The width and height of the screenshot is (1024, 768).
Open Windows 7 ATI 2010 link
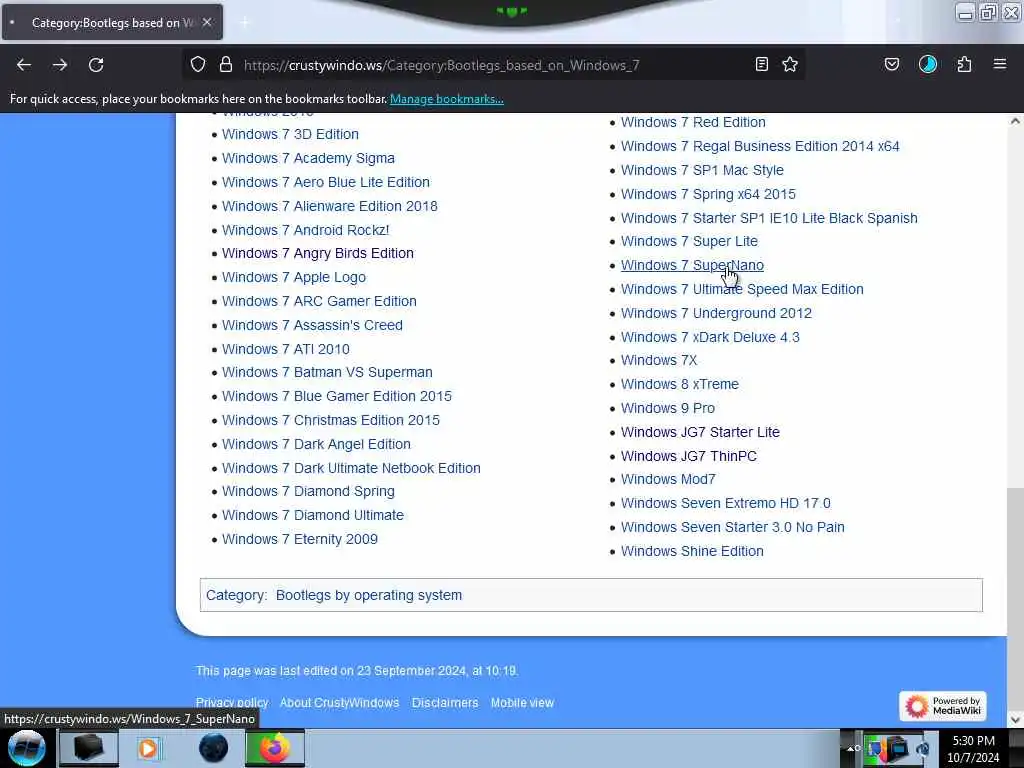[x=286, y=349]
